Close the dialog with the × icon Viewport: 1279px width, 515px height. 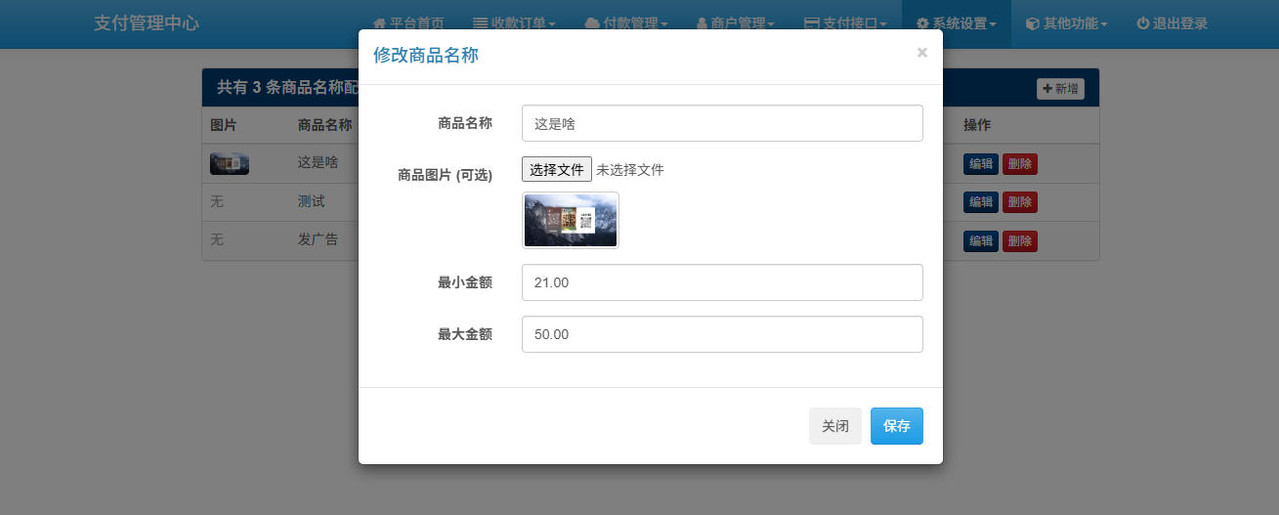[922, 53]
